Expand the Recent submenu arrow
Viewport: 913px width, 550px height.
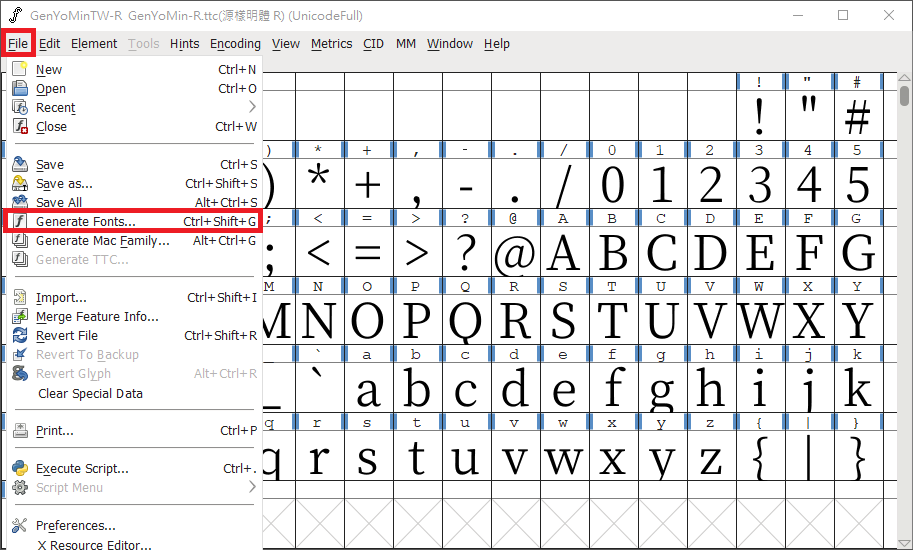tap(252, 107)
